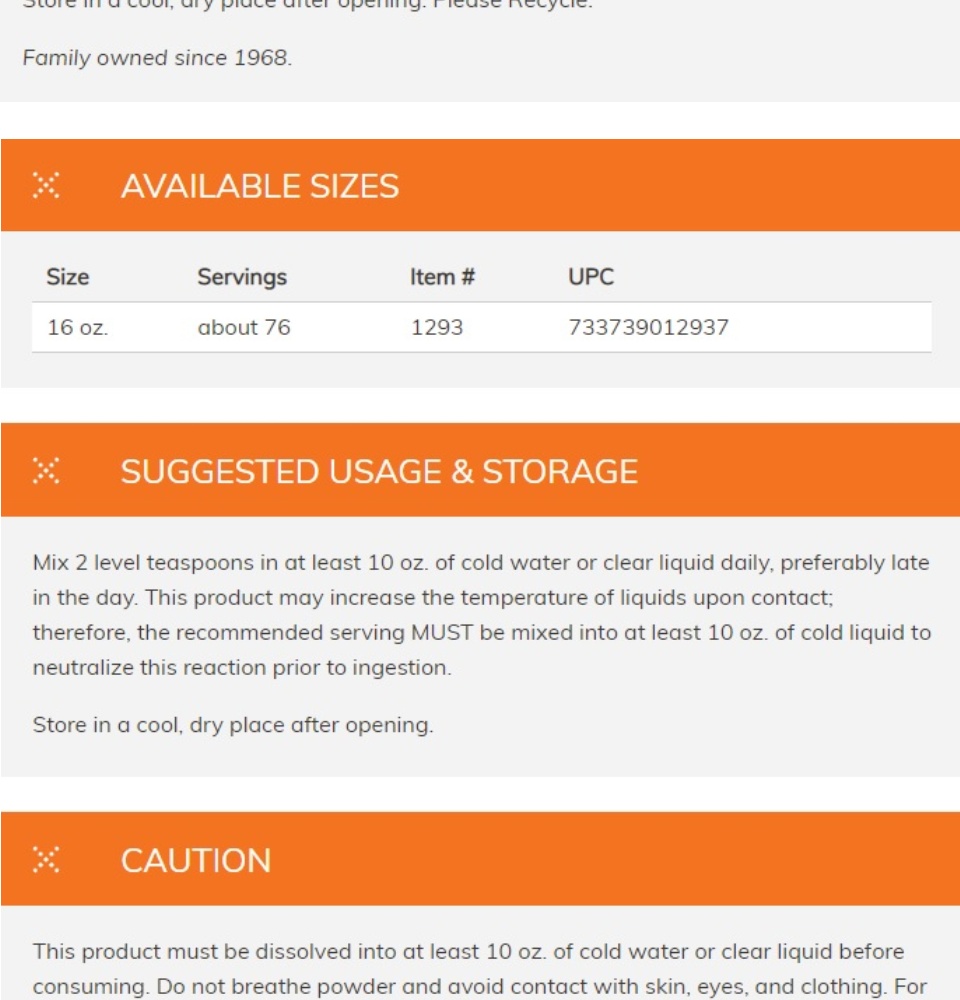Click the UPC code 733739012937
Screen dimensions: 960x1000
(x=648, y=327)
